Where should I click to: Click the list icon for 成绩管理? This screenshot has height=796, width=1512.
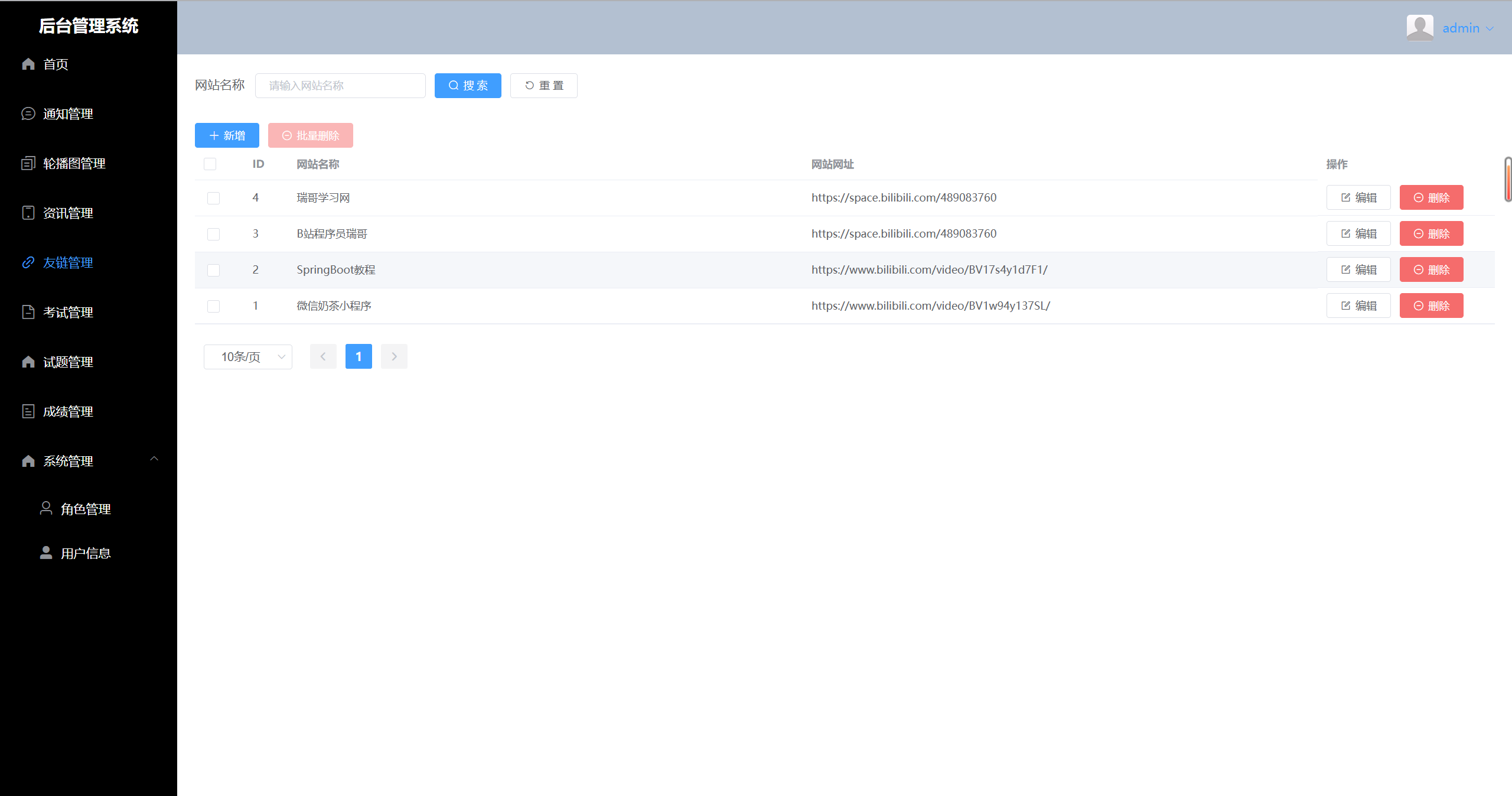click(28, 411)
